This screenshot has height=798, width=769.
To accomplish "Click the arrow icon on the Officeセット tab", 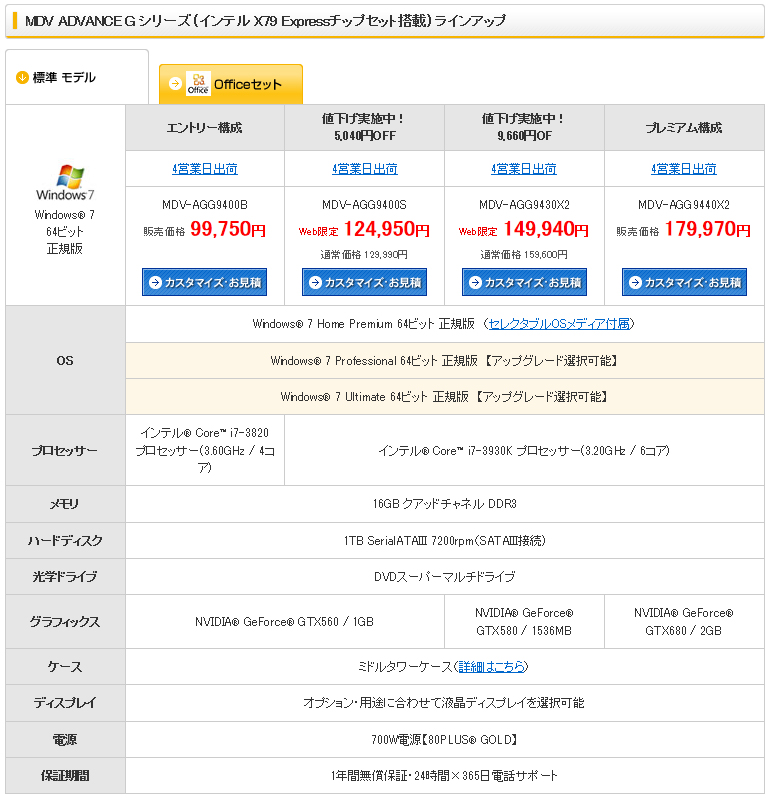I will coord(175,83).
